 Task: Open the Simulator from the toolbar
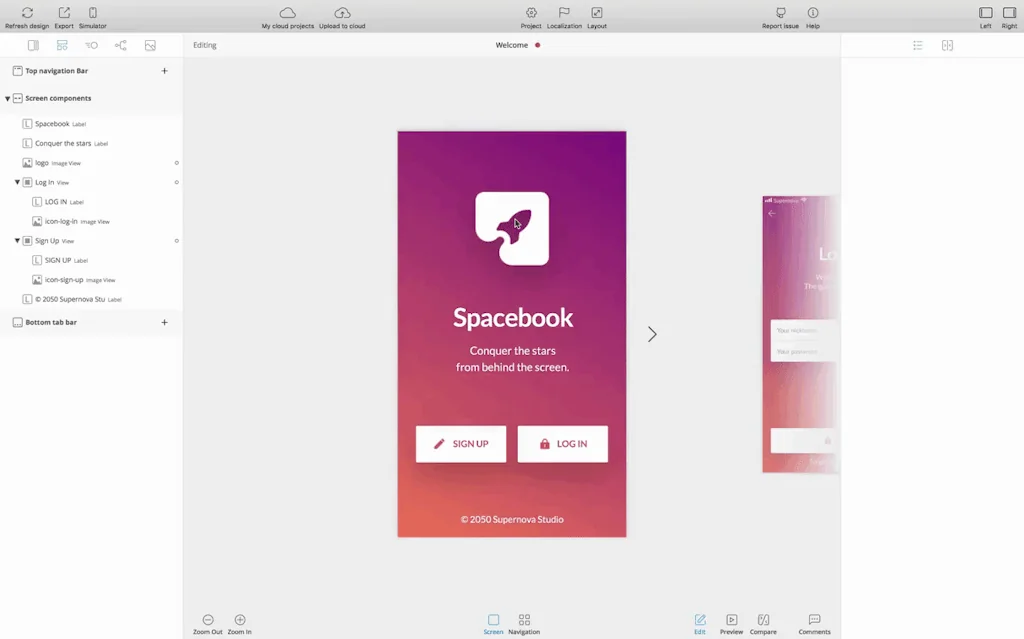(93, 13)
